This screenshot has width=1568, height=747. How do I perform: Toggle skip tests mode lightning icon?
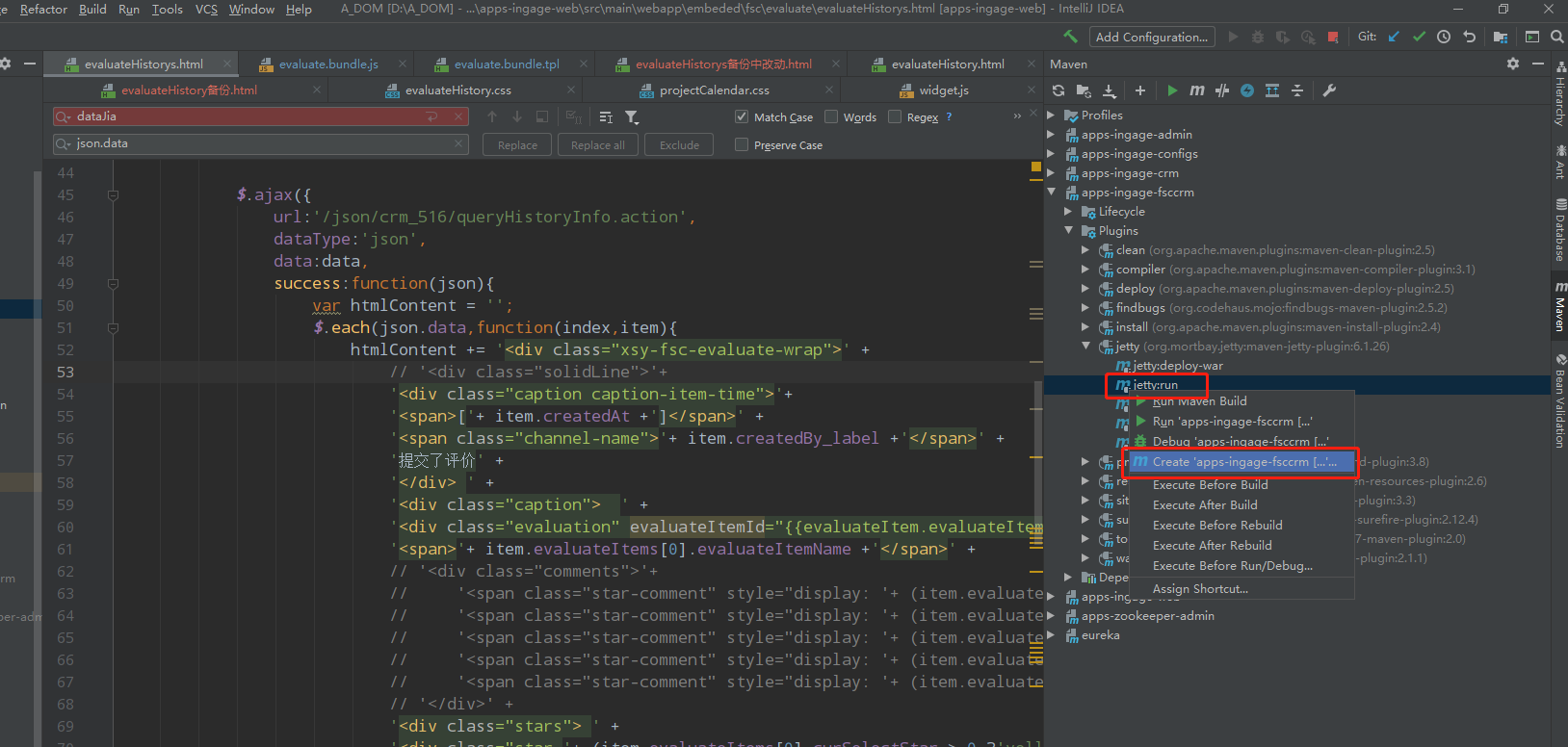(1247, 90)
